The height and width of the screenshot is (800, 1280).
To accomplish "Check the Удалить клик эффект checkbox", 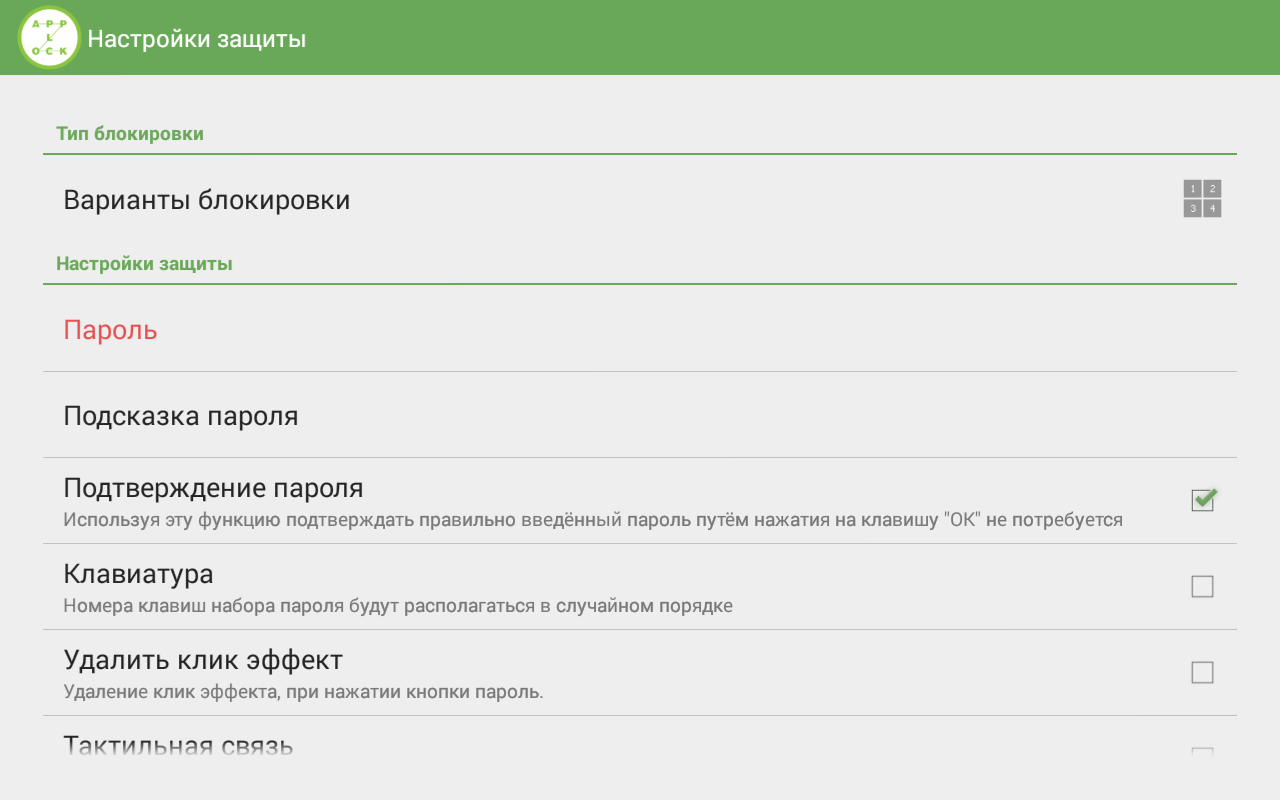I will 1202,672.
